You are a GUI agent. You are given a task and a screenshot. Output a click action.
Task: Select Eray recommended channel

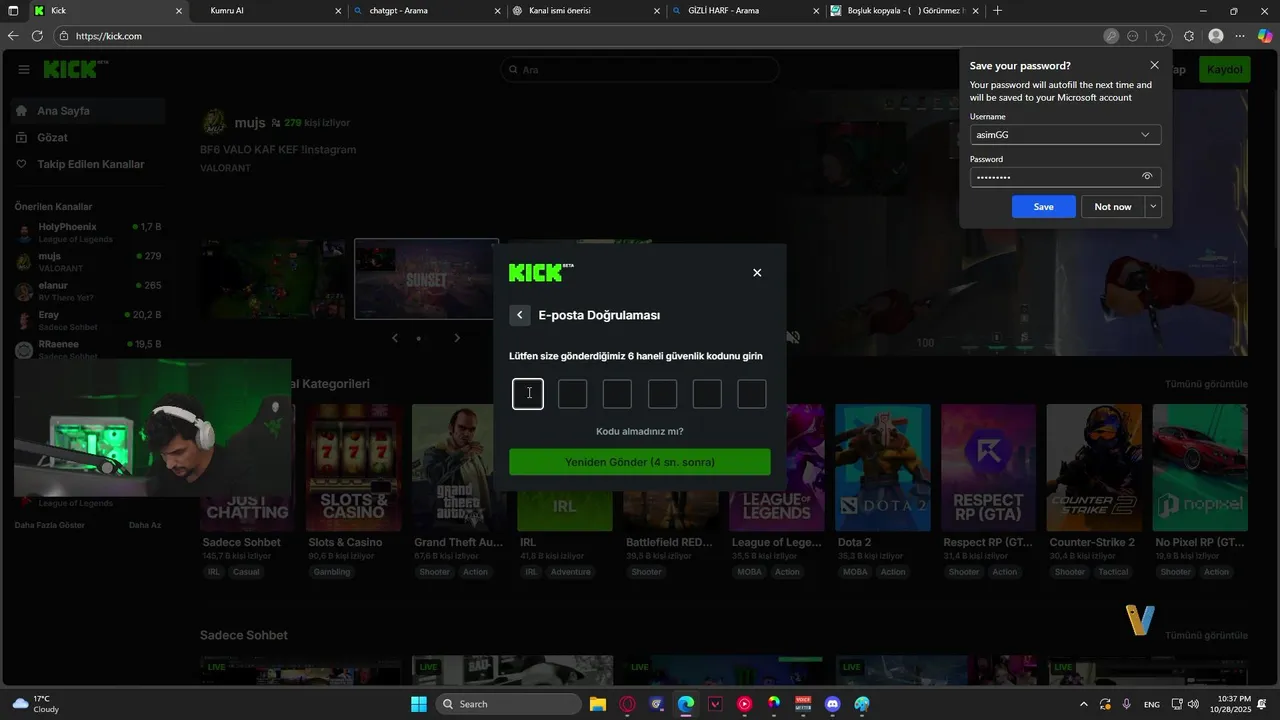(x=88, y=320)
